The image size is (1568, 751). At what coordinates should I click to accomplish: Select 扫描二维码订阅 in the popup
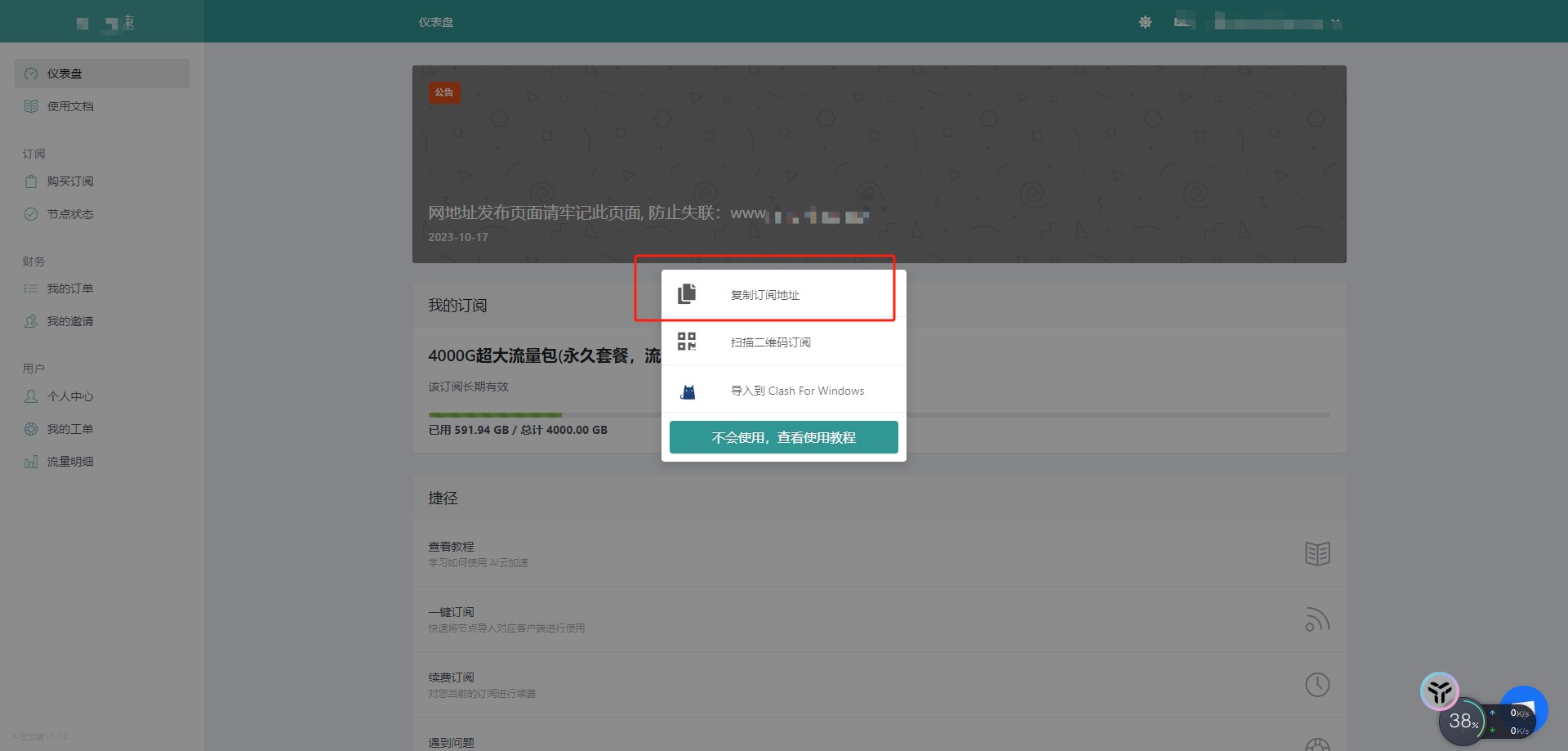point(770,342)
